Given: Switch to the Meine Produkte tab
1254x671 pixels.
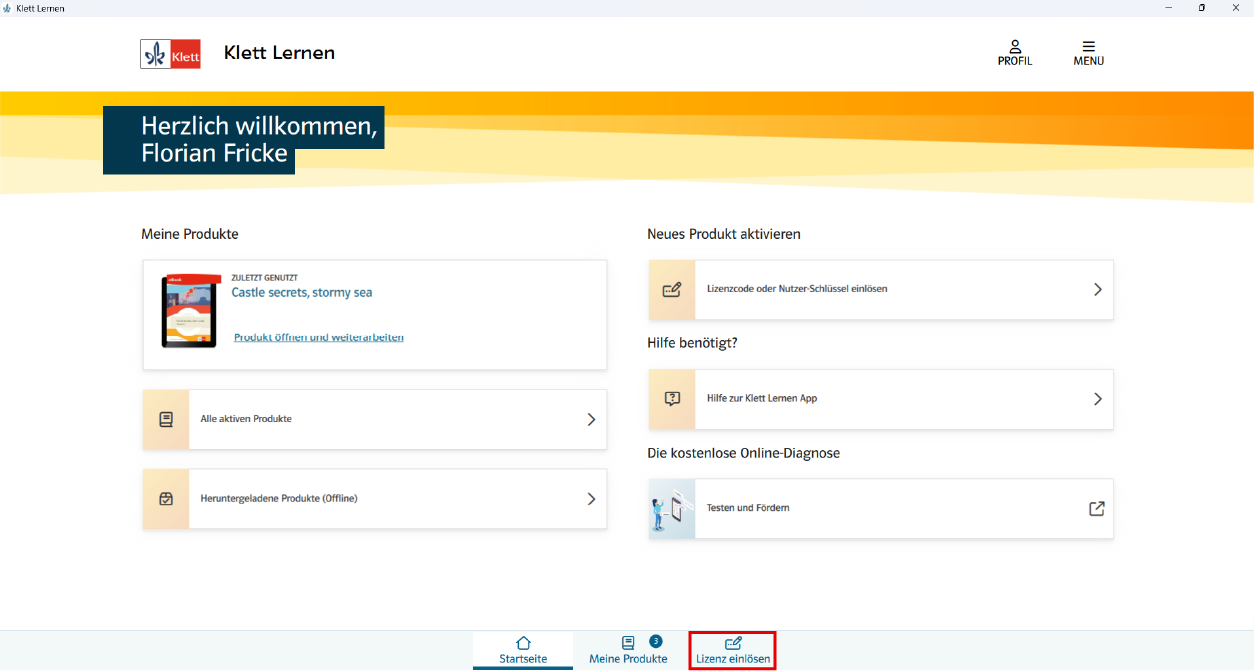Looking at the screenshot, I should (x=628, y=650).
